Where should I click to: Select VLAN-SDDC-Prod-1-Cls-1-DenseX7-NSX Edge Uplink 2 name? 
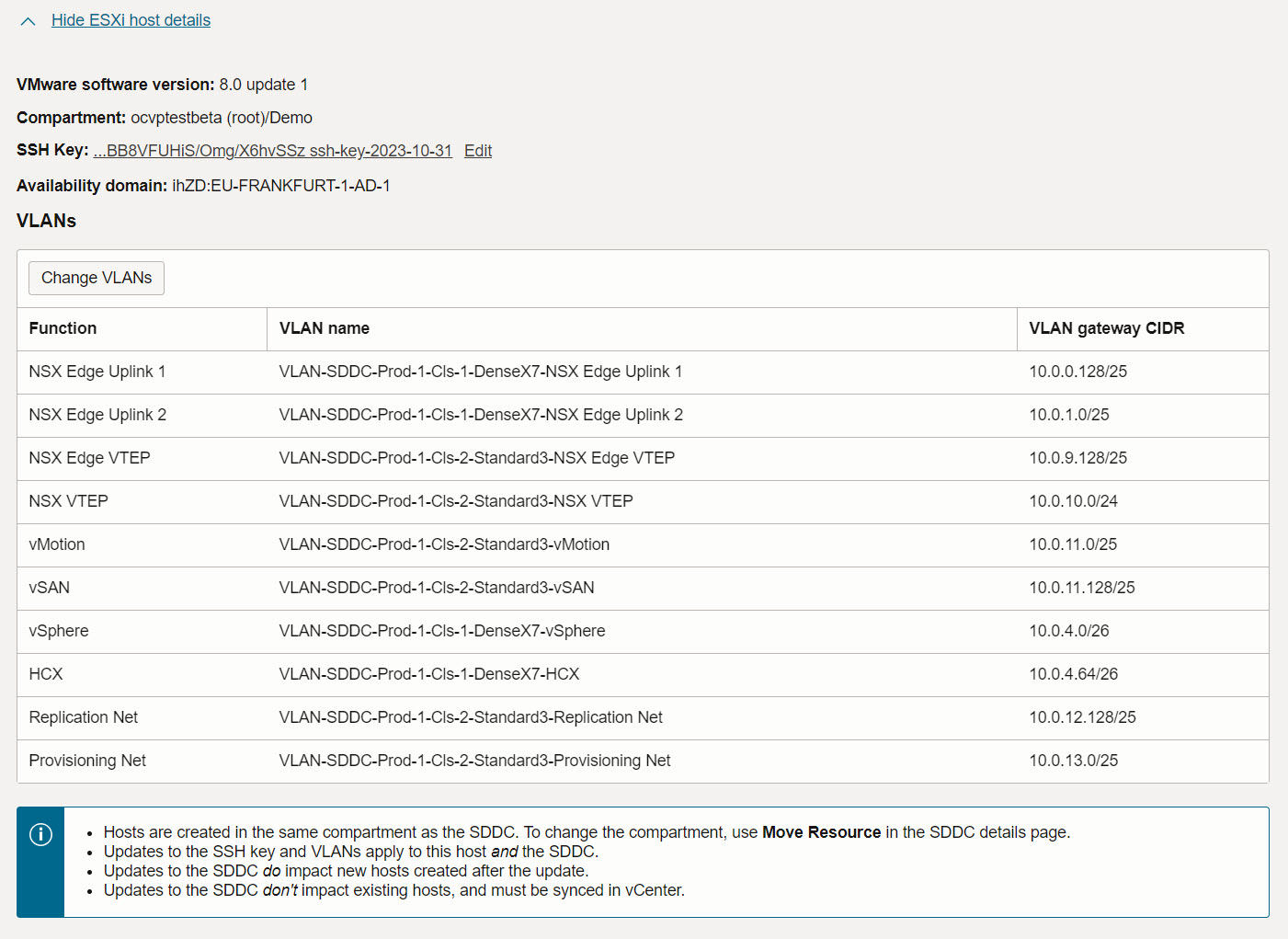click(x=481, y=415)
